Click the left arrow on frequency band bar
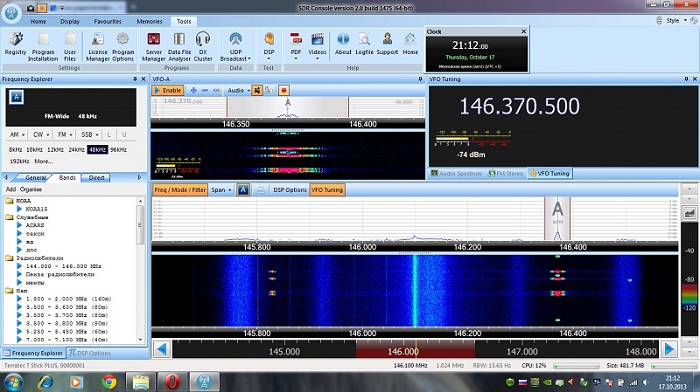This screenshot has width=700, height=392. tap(162, 349)
